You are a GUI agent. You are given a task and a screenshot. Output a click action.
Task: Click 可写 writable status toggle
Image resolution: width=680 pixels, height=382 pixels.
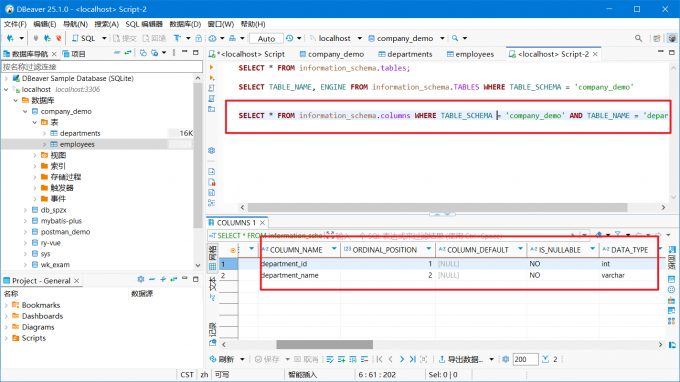click(x=222, y=374)
